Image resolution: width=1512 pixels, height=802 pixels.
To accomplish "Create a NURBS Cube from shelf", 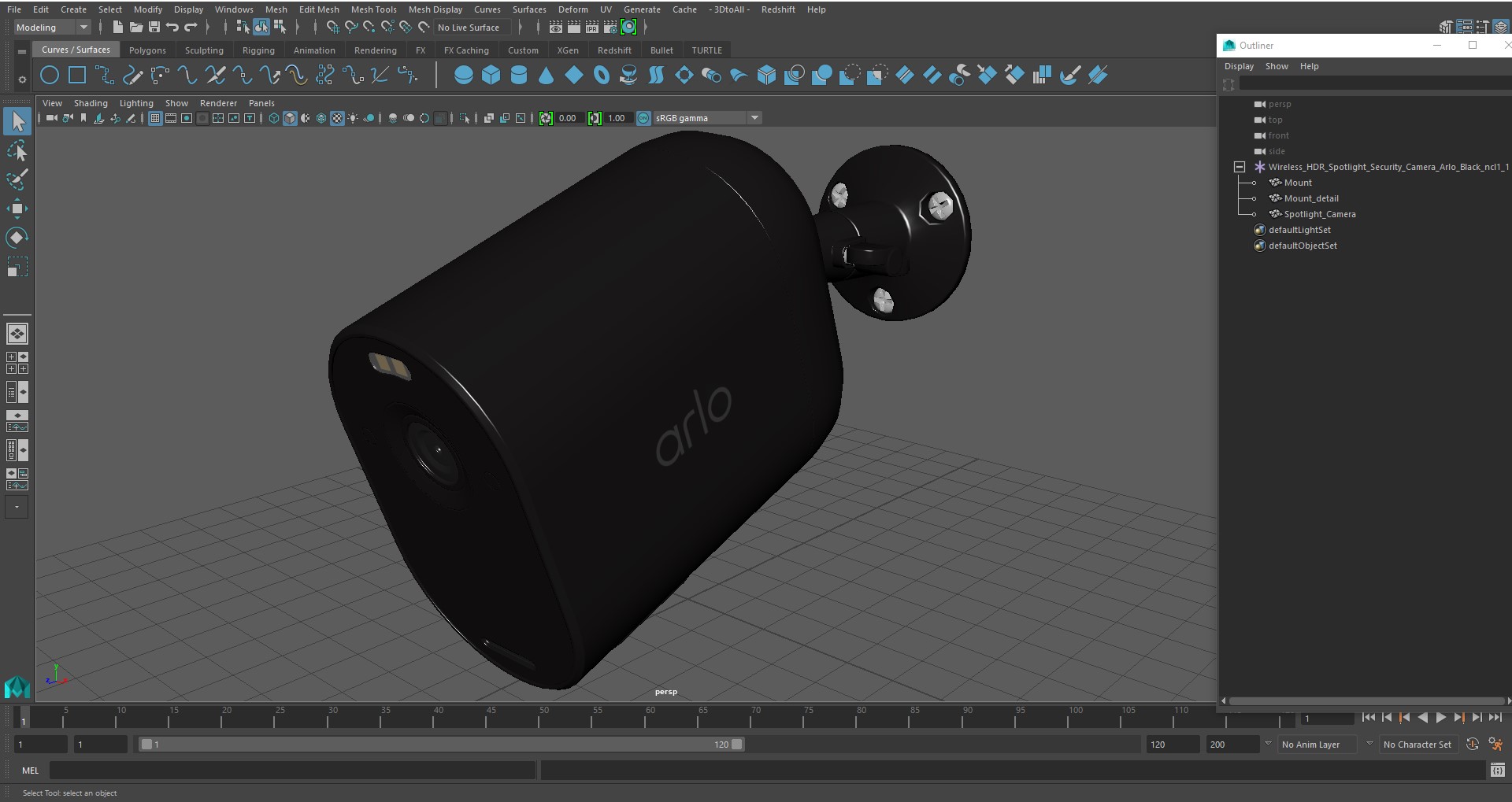I will pos(491,76).
